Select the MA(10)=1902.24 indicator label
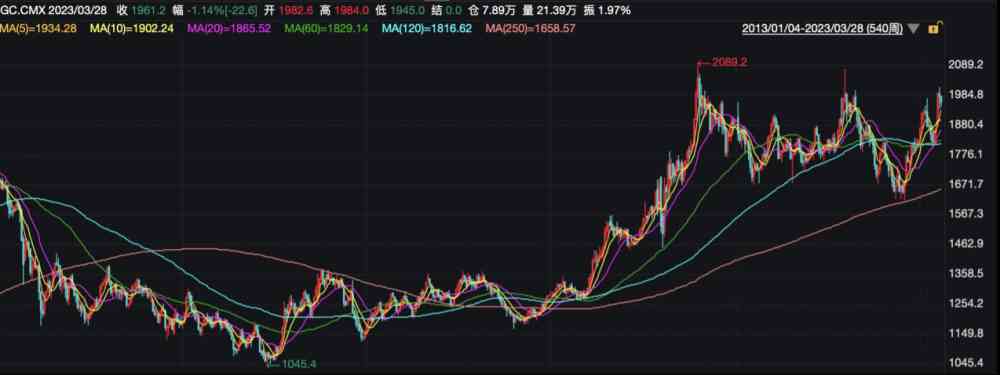This screenshot has width=1000, height=375. pyautogui.click(x=131, y=28)
